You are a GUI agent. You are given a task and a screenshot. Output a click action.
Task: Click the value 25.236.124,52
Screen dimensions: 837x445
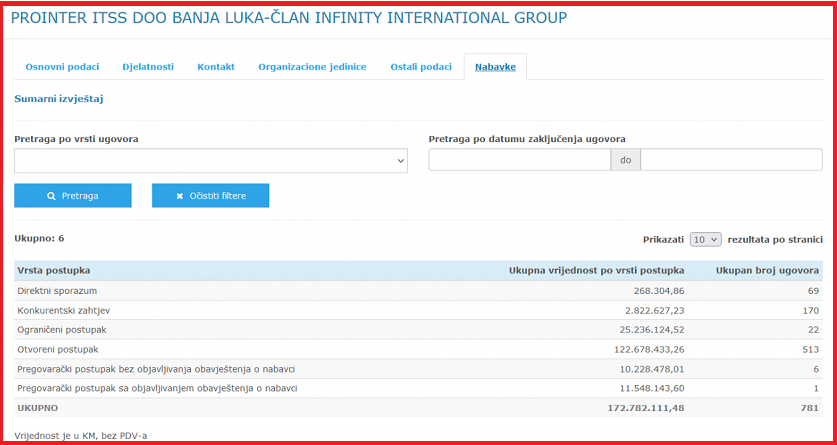[651, 330]
